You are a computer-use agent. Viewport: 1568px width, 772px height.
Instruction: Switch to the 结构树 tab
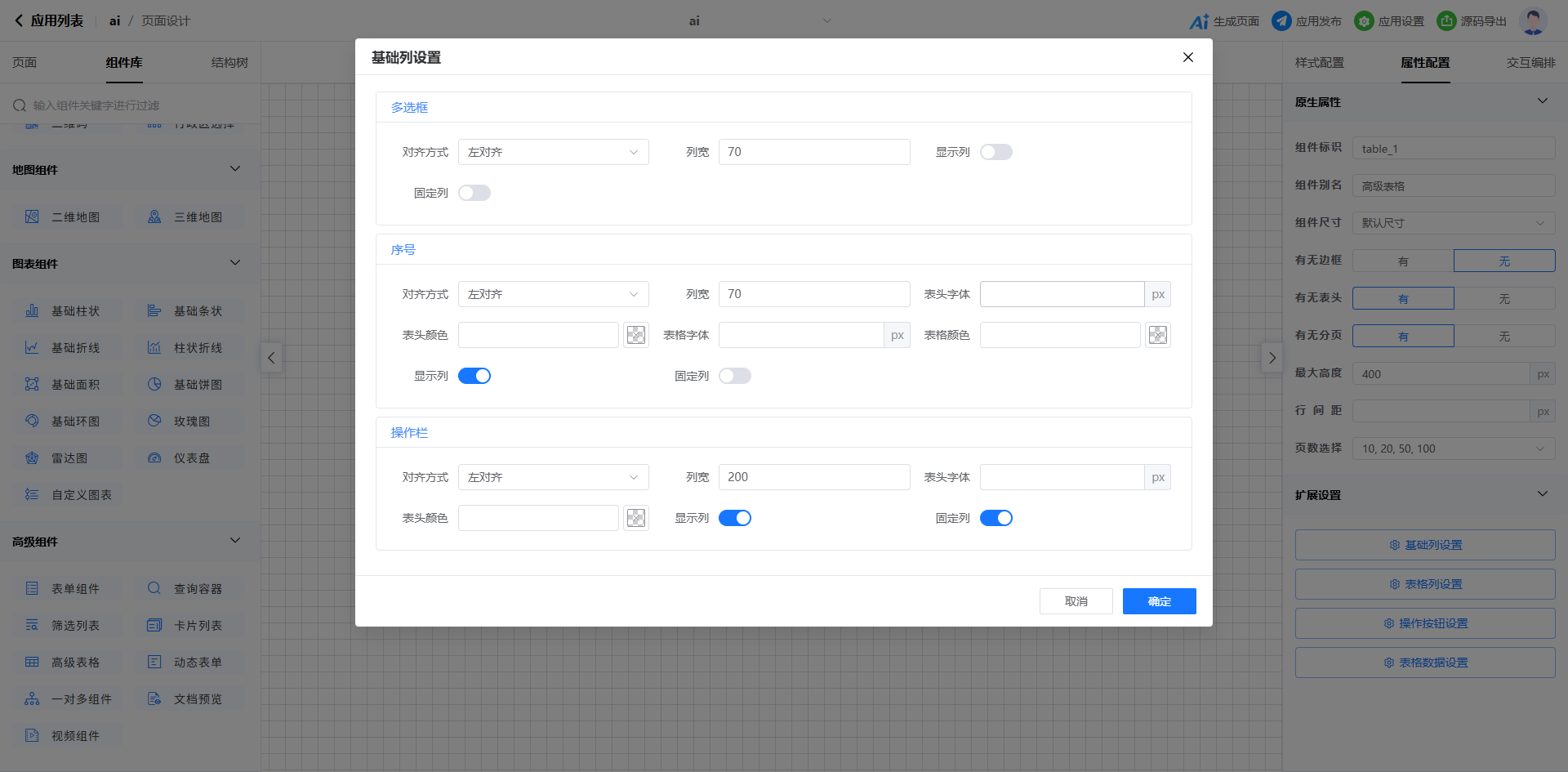(x=229, y=63)
